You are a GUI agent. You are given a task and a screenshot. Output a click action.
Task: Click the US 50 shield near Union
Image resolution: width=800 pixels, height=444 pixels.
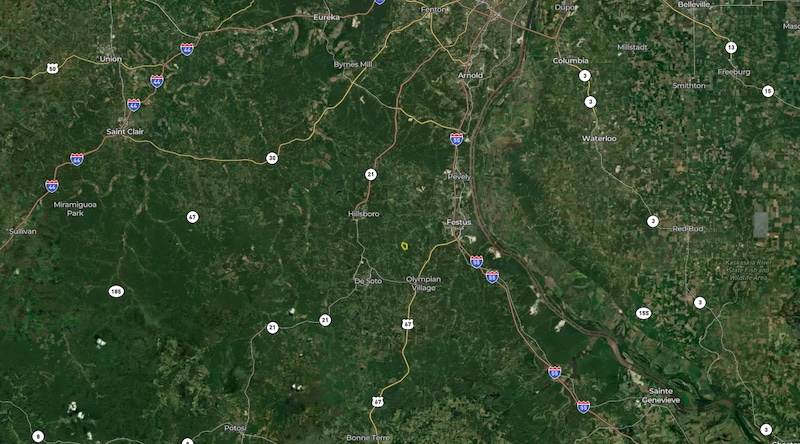52,68
